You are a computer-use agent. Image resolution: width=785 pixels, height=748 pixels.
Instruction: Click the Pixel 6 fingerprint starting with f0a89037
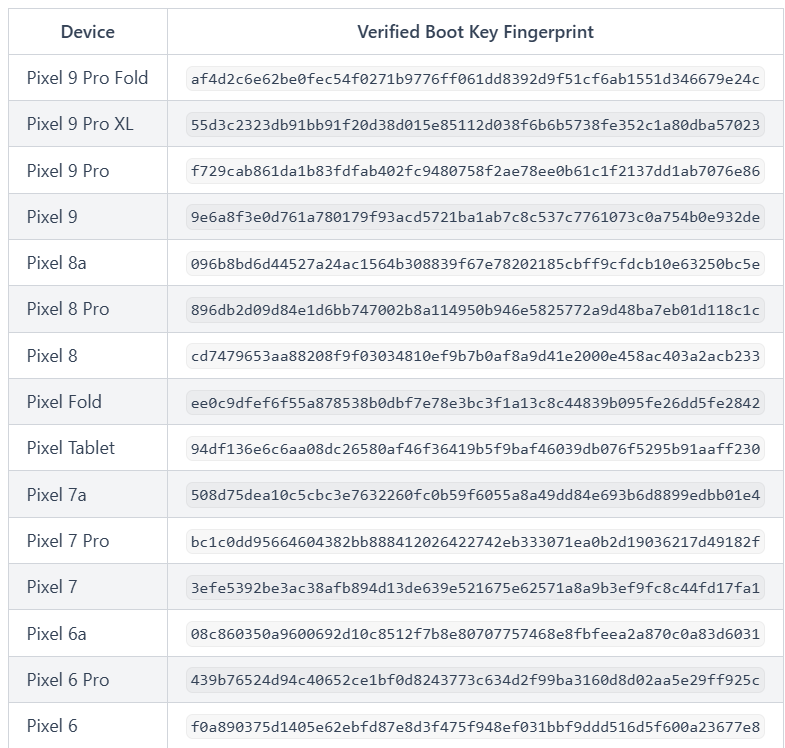(x=475, y=726)
